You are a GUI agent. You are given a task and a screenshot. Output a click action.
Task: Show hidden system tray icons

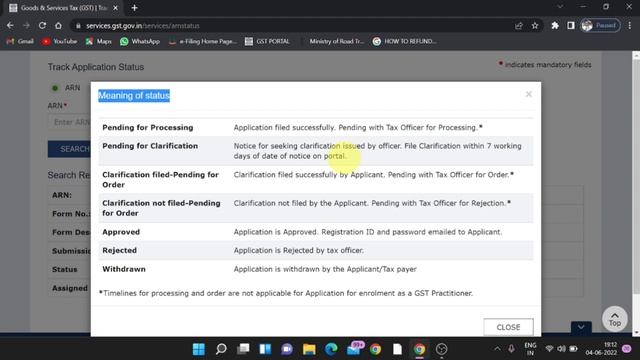[497, 349]
